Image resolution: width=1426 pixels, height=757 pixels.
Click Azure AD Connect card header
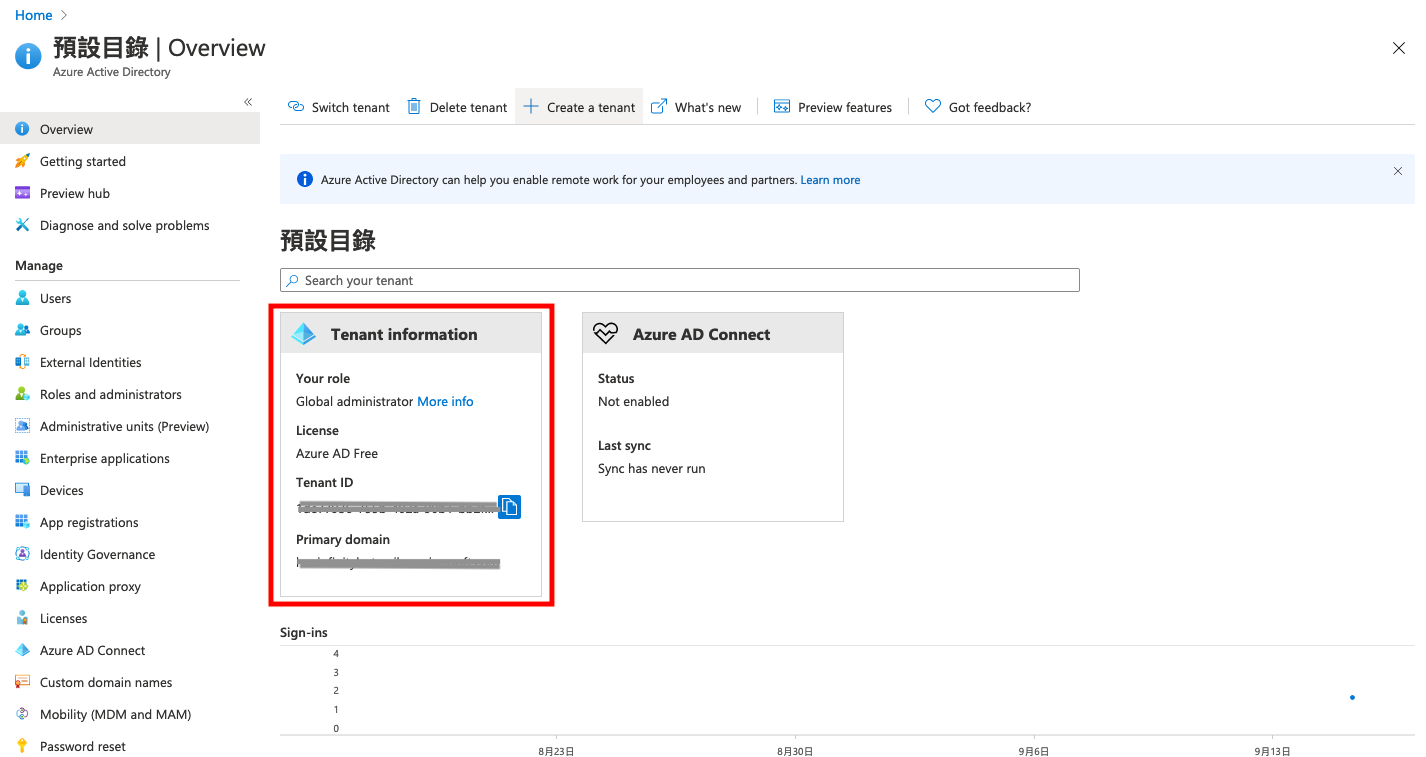pyautogui.click(x=713, y=334)
